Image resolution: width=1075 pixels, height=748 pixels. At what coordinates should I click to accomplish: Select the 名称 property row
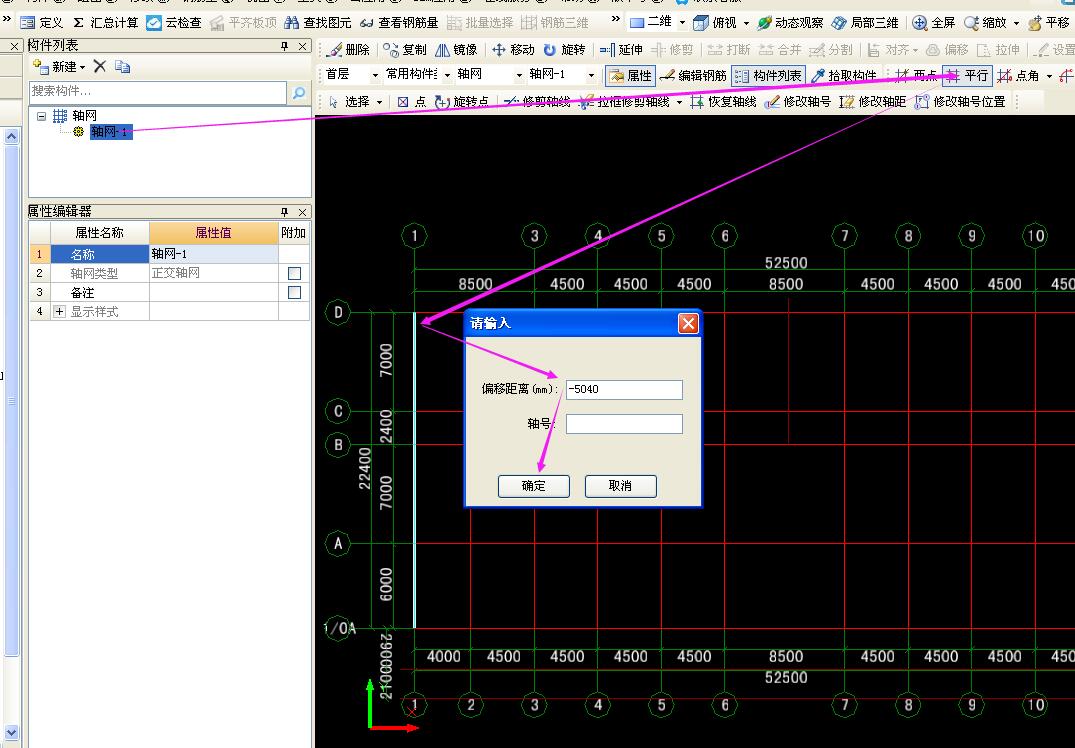point(170,254)
